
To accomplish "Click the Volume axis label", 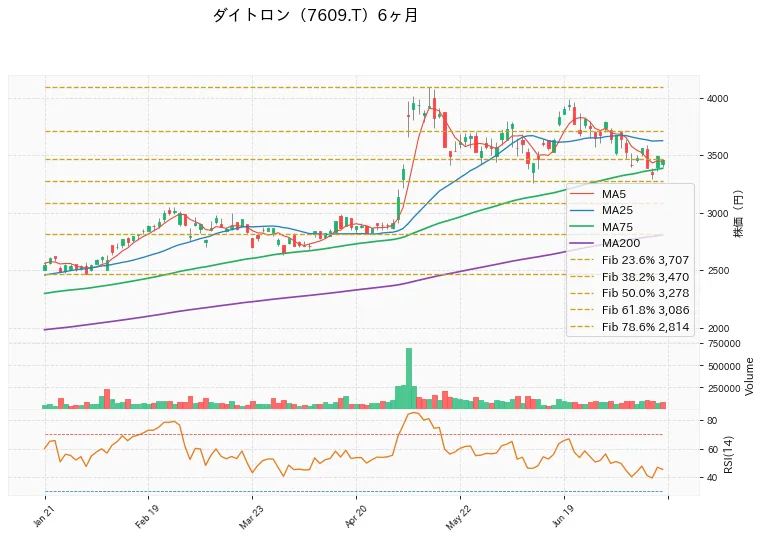I will click(749, 376).
